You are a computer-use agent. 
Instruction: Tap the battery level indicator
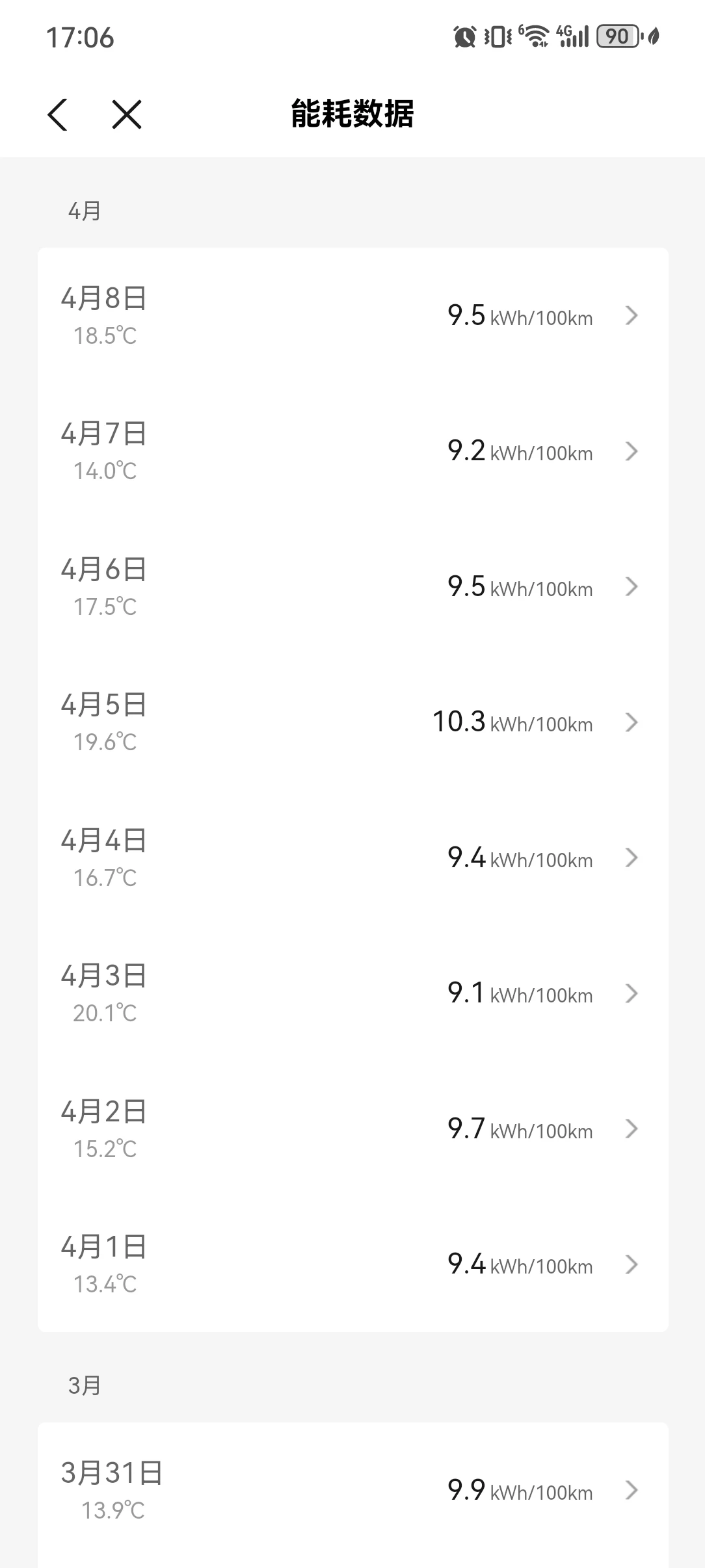click(618, 37)
